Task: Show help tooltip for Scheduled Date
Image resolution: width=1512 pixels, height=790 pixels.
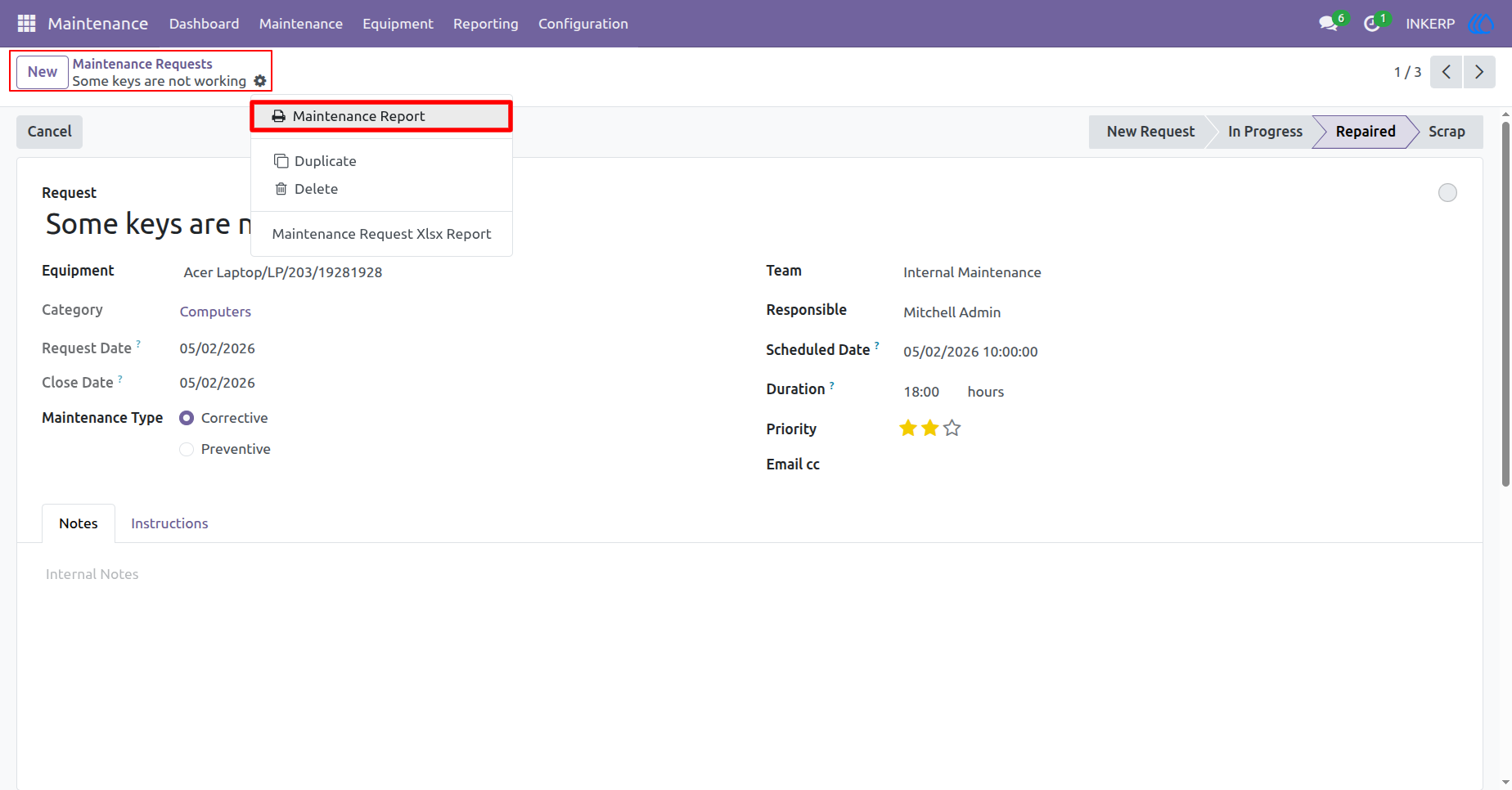Action: click(x=877, y=346)
